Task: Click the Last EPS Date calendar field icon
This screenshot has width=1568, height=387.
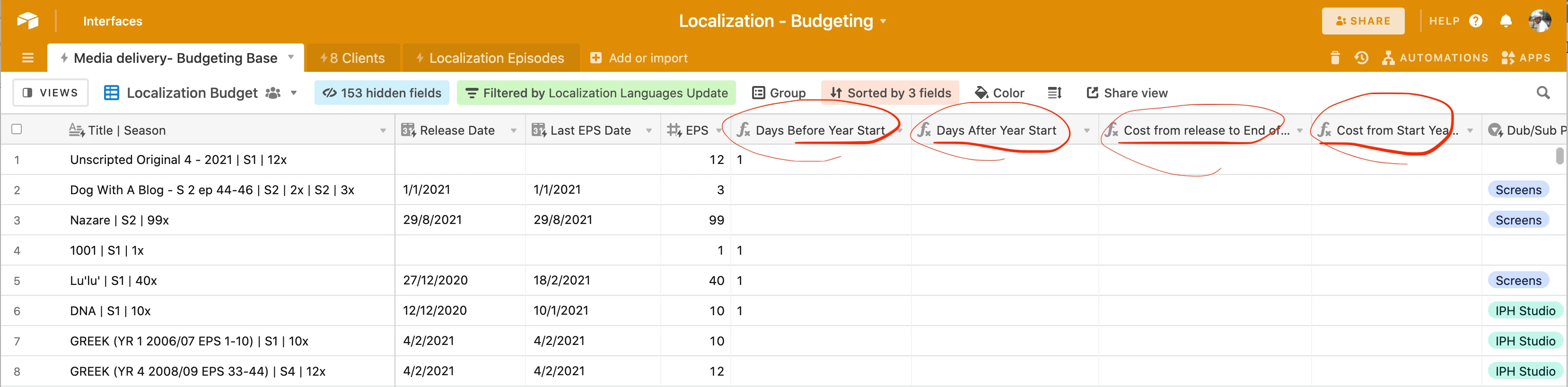Action: point(539,129)
